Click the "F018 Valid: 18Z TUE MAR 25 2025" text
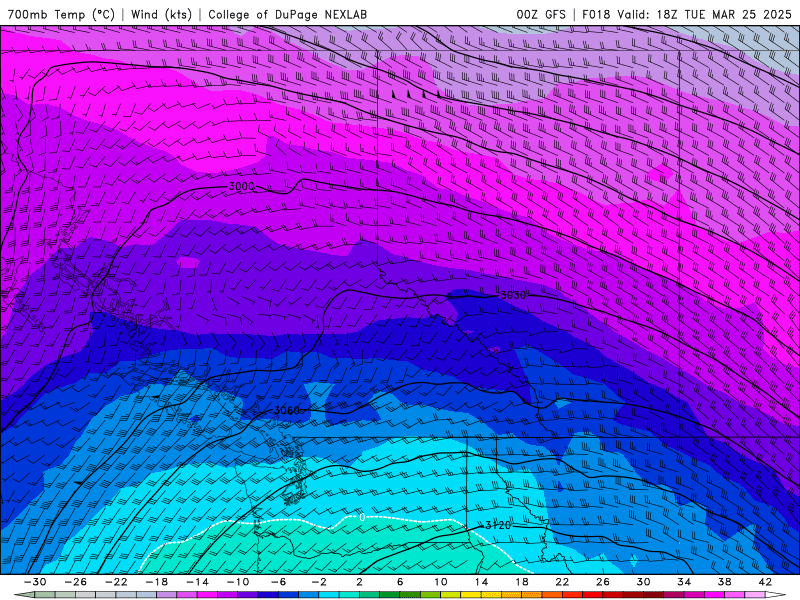The image size is (800, 600). tap(687, 14)
